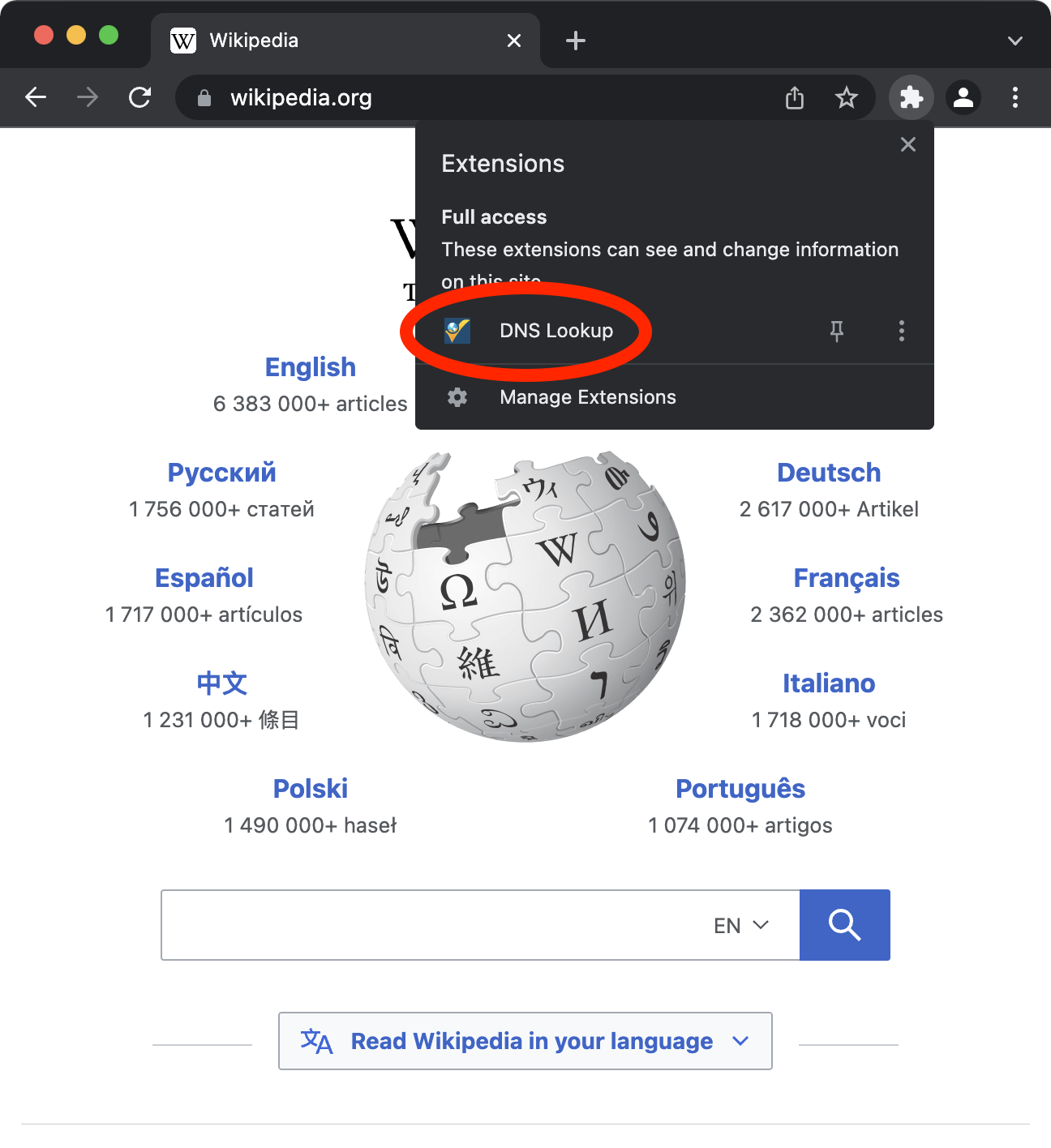Viewport: 1051px width, 1148px height.
Task: Close the Extensions popup
Action: click(x=907, y=145)
